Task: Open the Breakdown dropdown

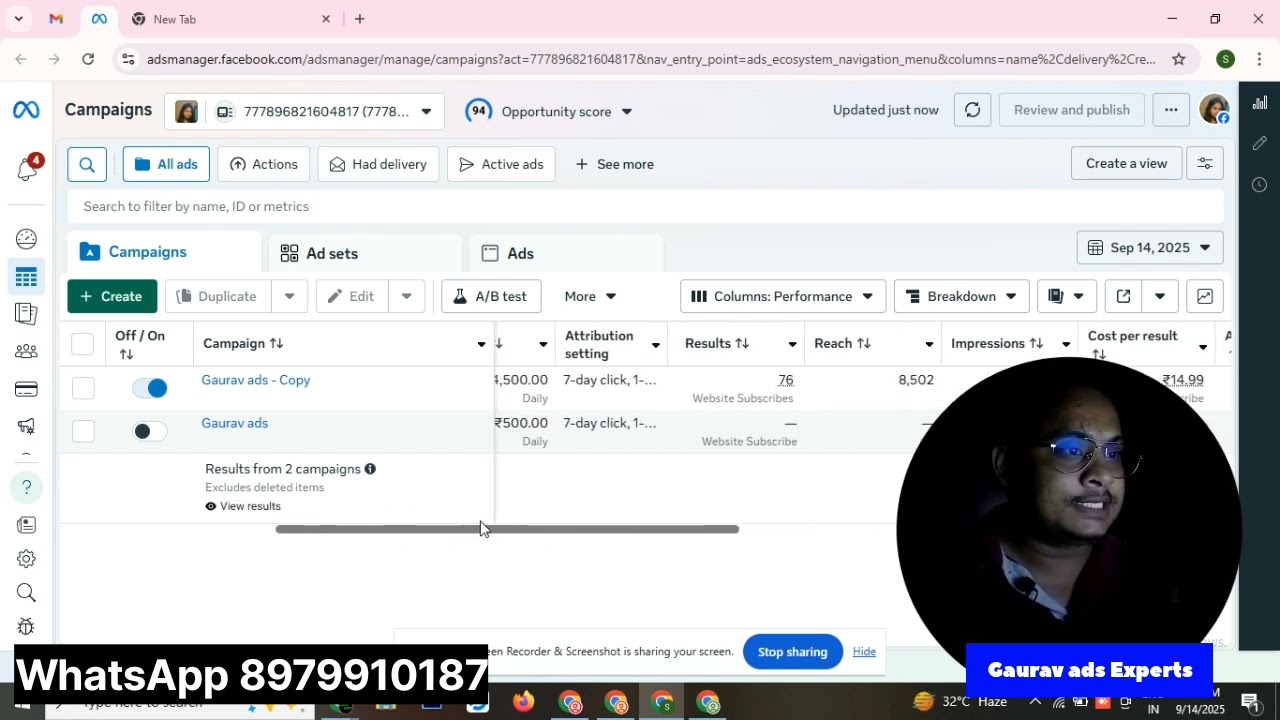Action: coord(961,296)
